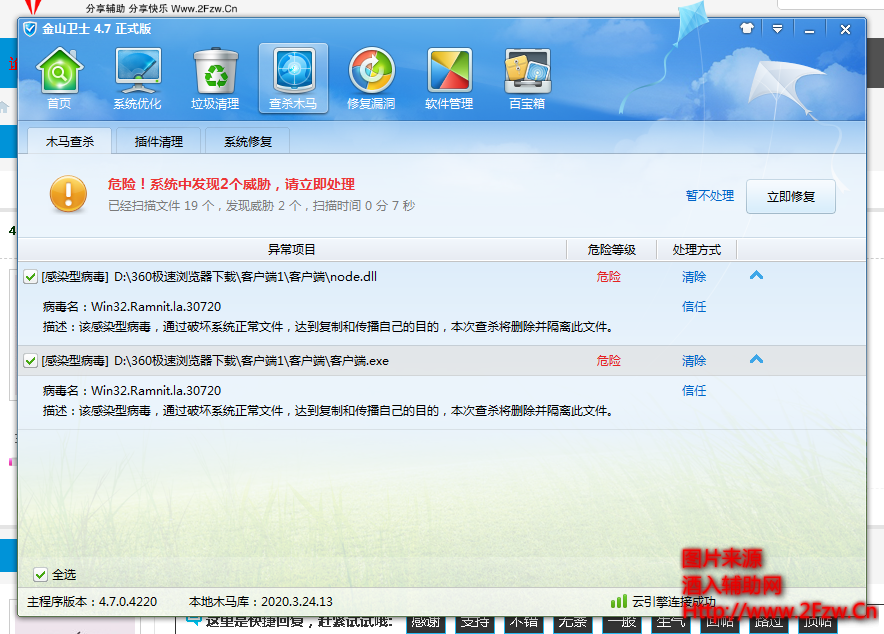
Task: Select the 查杀木马 trojan scan tool
Action: coord(293,78)
